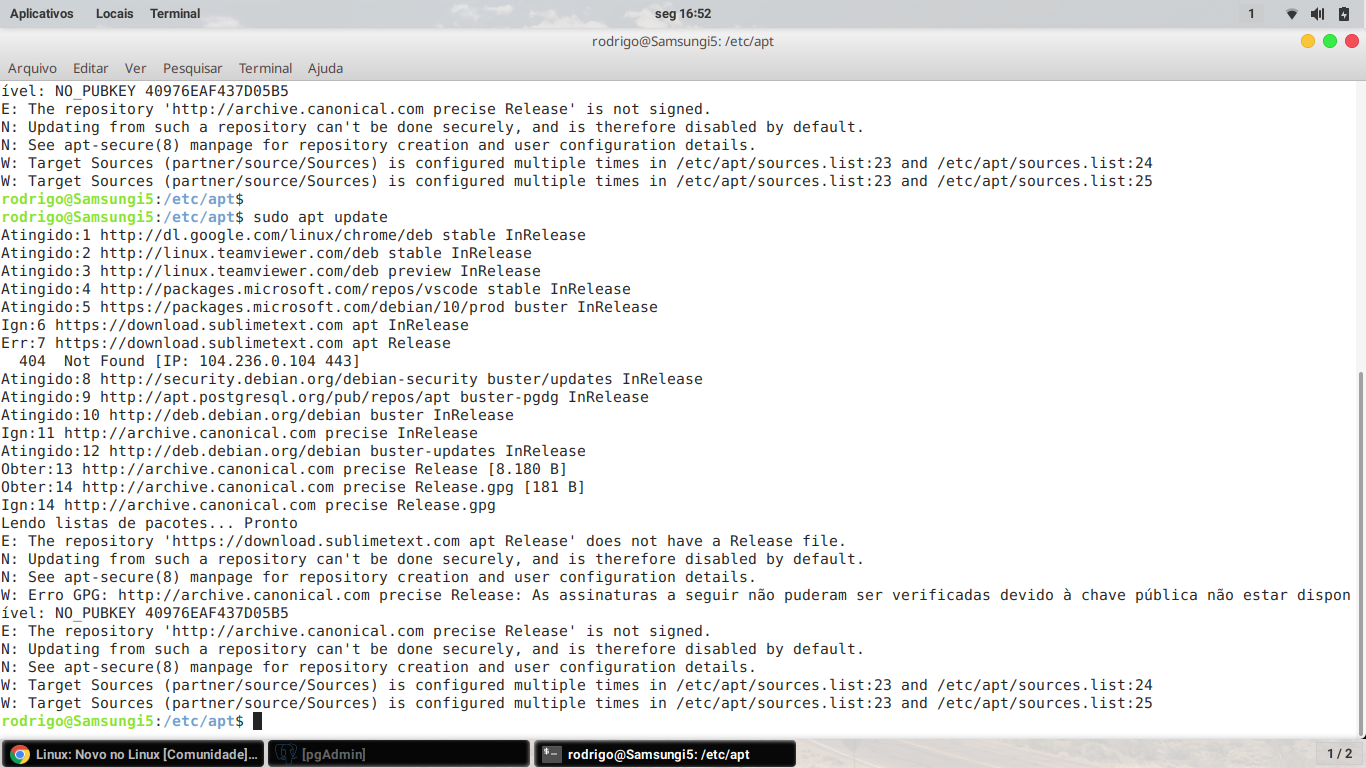Open the Aplicativos panel menu

point(41,13)
